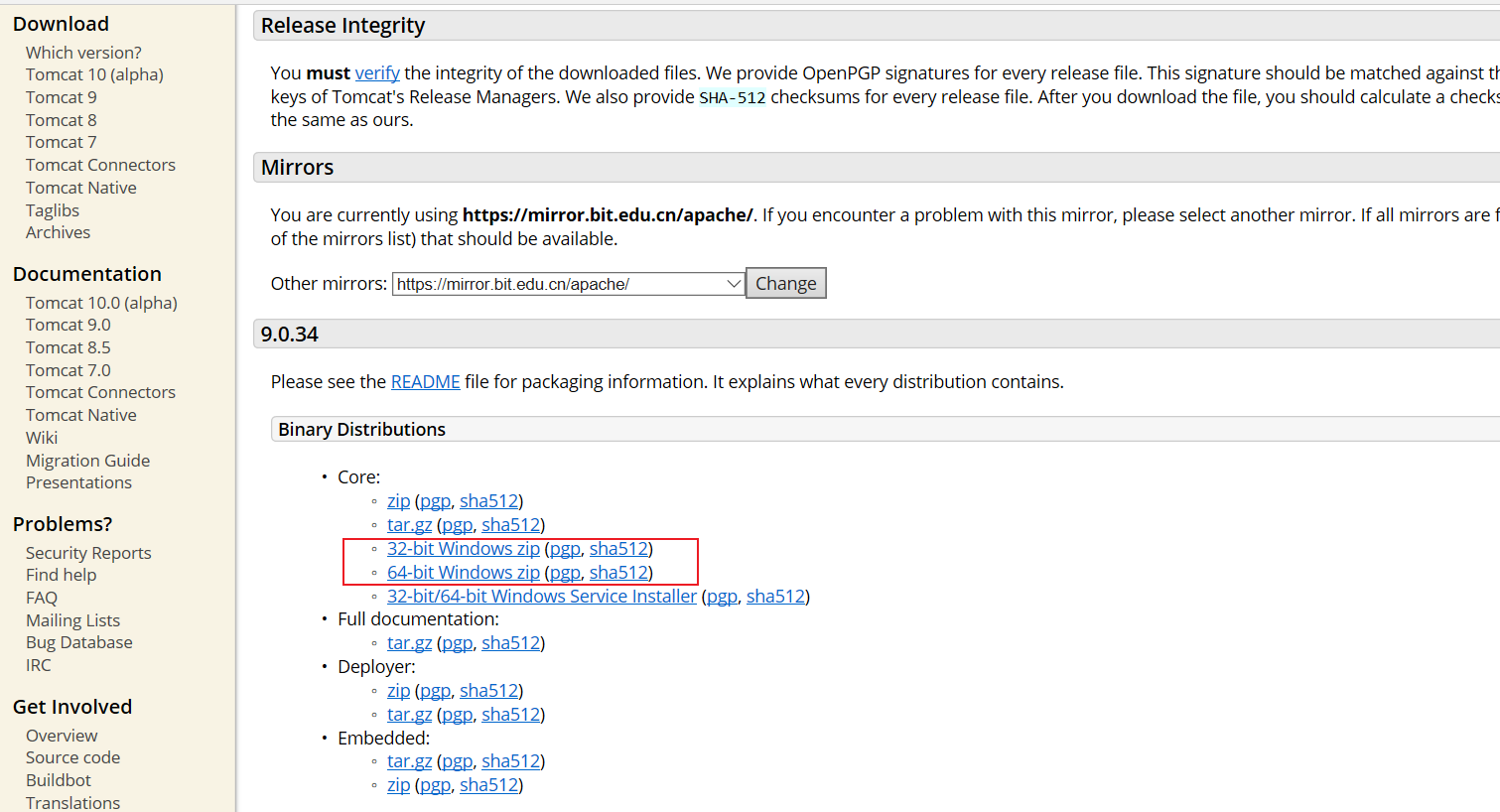The width and height of the screenshot is (1500, 812).
Task: Click the Change mirror button
Action: point(785,284)
